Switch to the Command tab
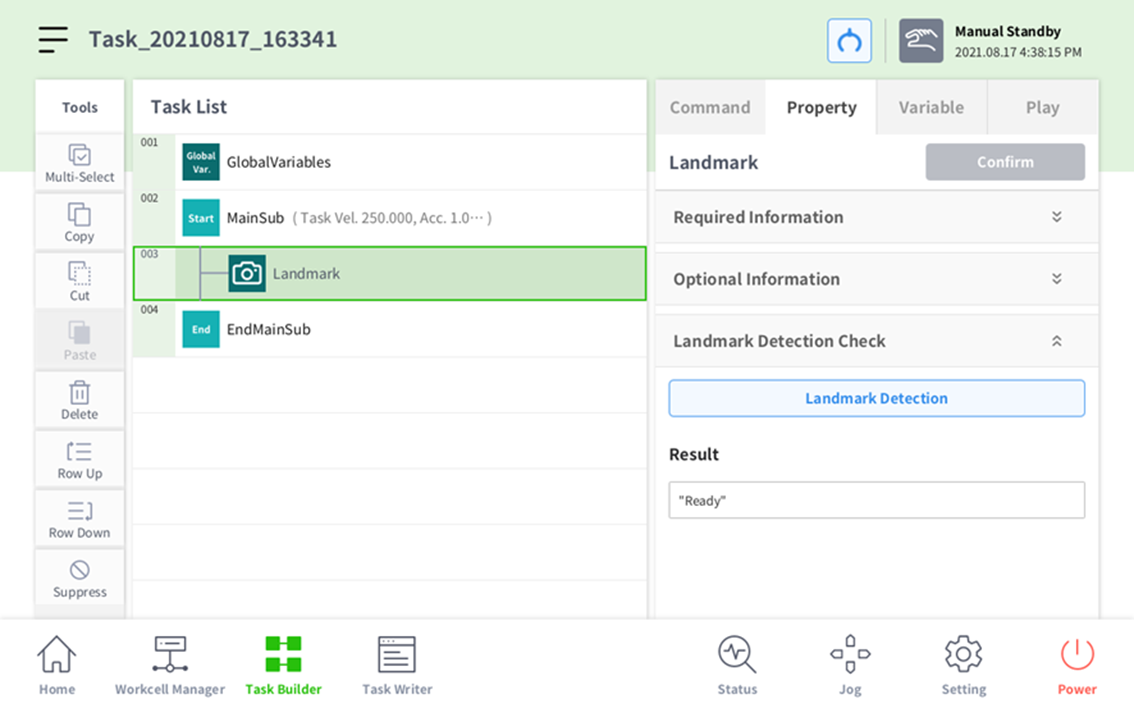1134x708 pixels. tap(710, 107)
